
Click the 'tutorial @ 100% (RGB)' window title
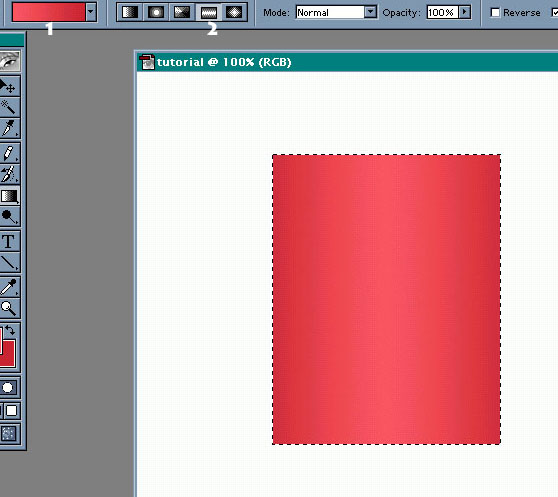[224, 62]
